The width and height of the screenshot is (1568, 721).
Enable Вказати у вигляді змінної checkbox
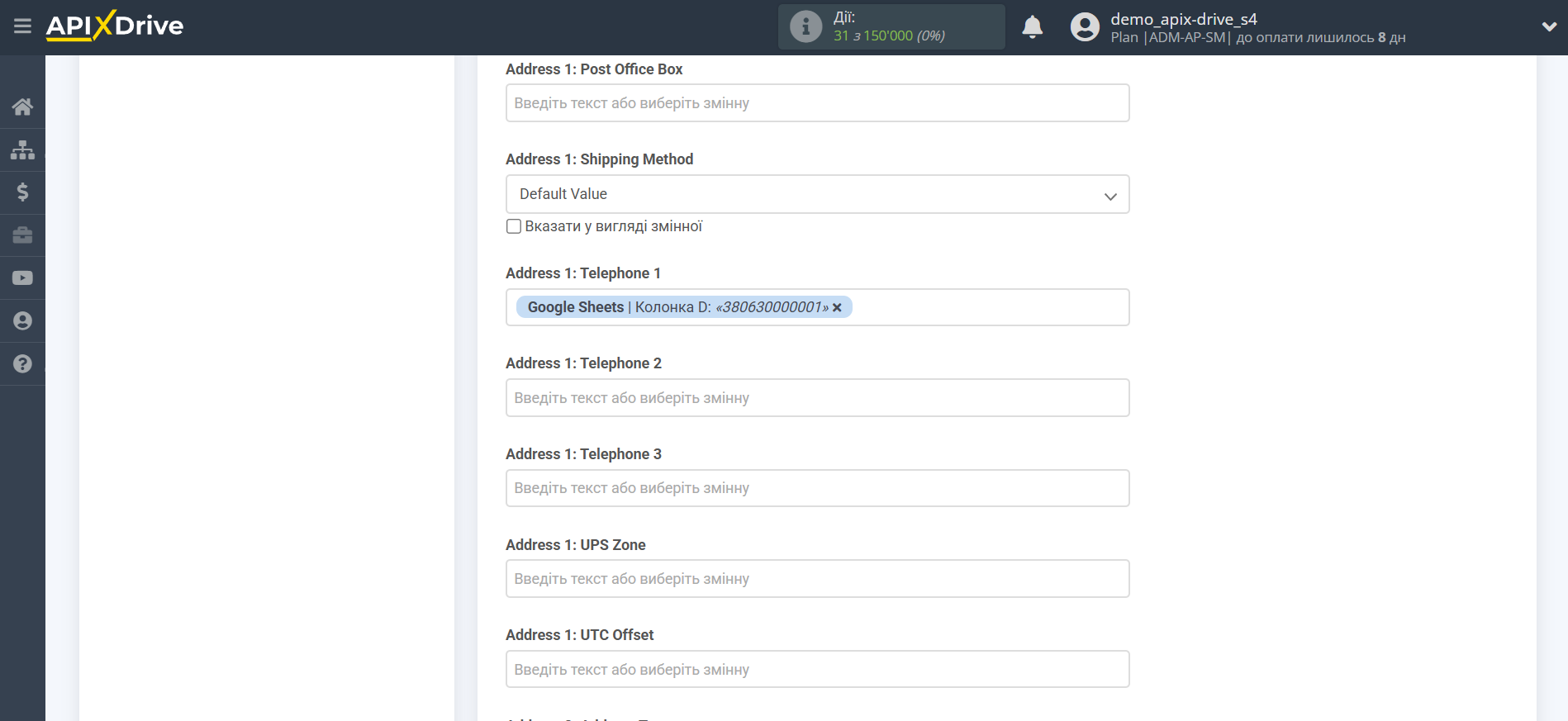514,226
